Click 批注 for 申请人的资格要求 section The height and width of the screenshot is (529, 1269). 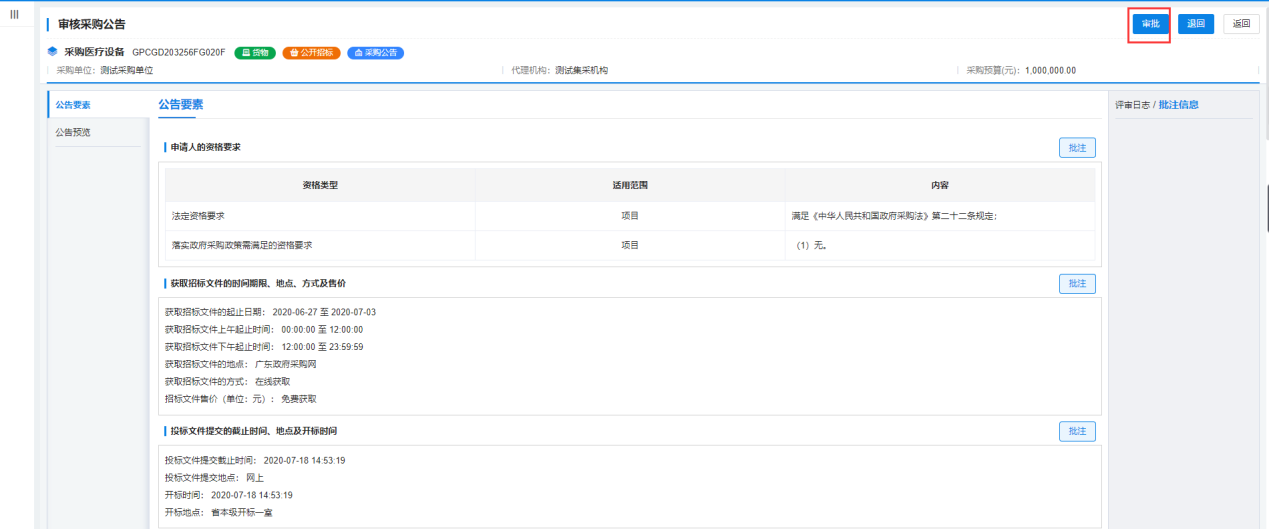click(x=1077, y=147)
